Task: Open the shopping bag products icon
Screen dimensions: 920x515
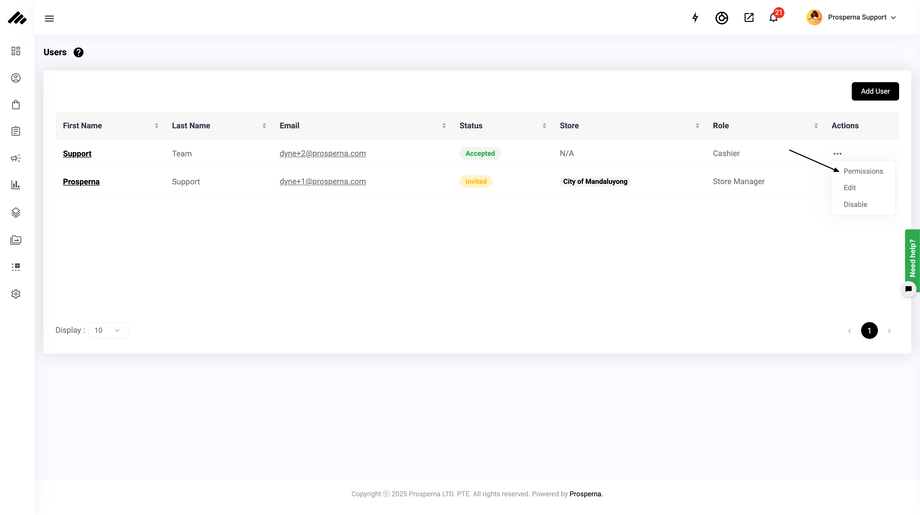Action: click(x=16, y=105)
